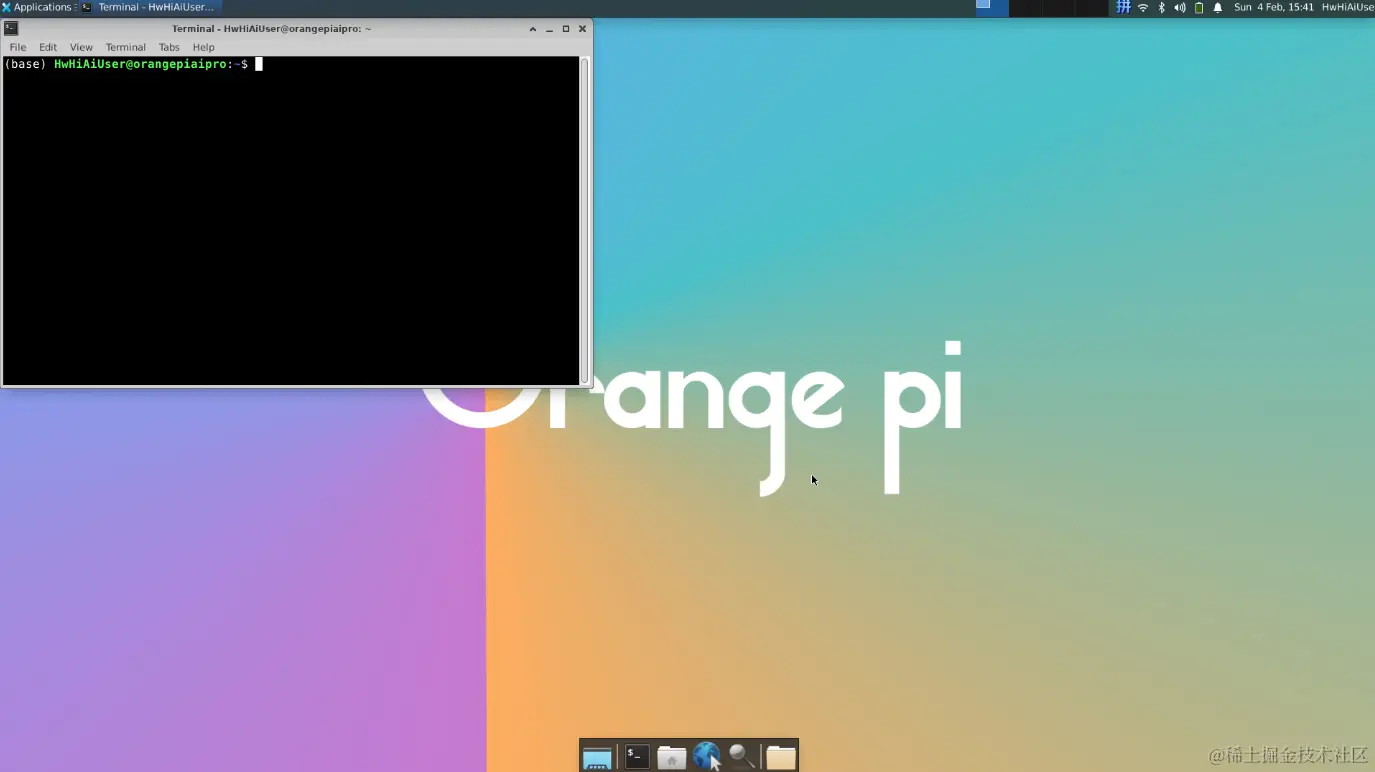Viewport: 1375px width, 772px height.
Task: Open the tan folder icon in the dock
Action: (x=781, y=757)
